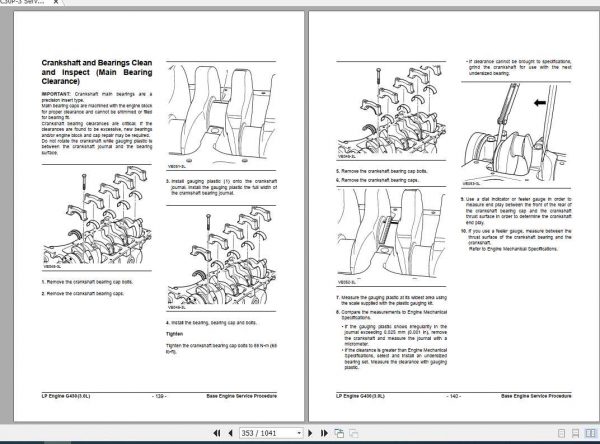Click the IMPORTANT note paragraph
600x444 pixels.
tap(97, 123)
